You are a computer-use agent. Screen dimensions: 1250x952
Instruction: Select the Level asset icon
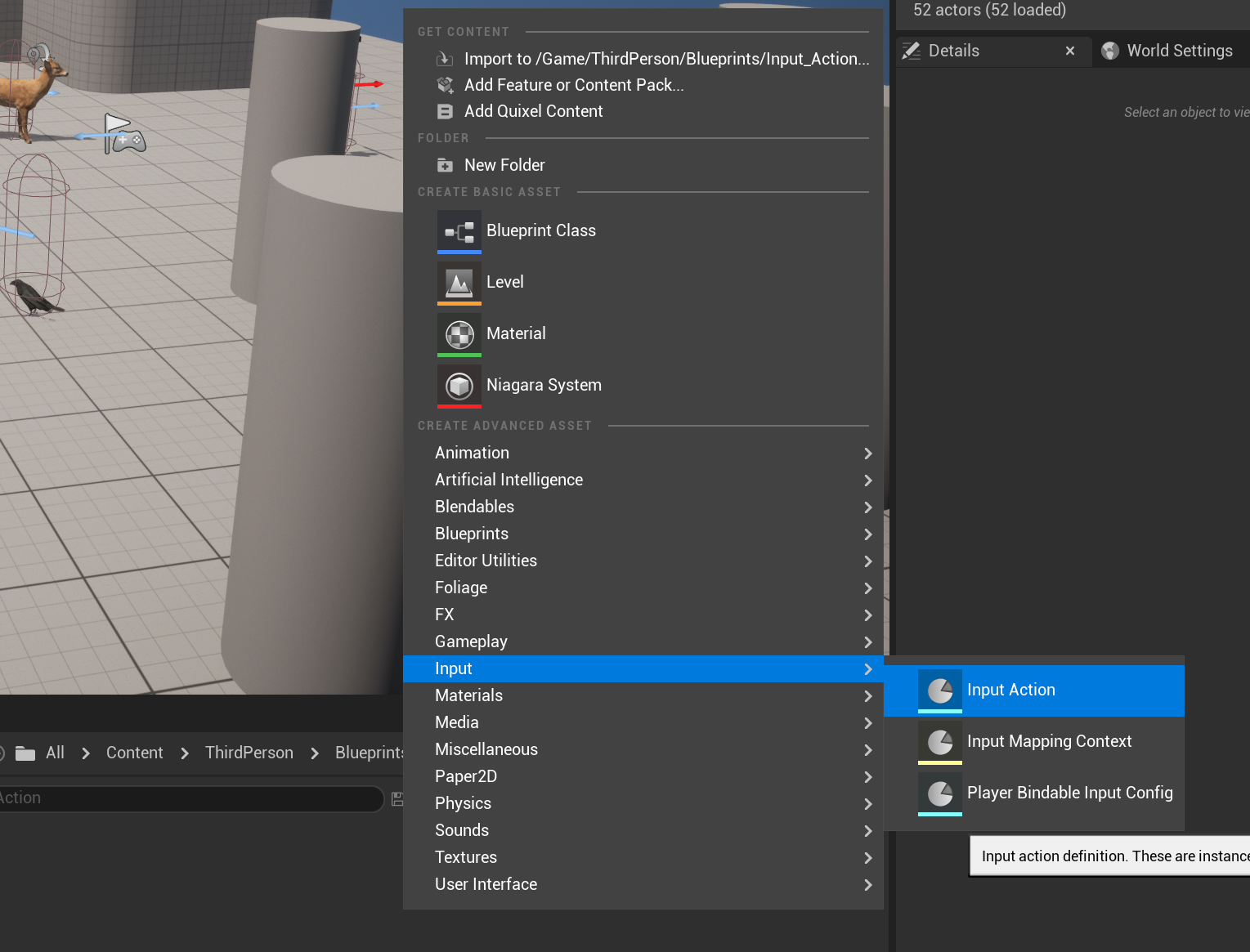pos(459,283)
